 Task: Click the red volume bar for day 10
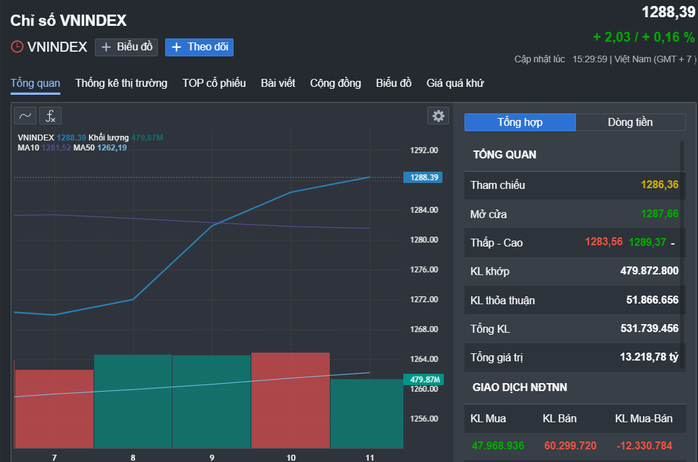291,400
